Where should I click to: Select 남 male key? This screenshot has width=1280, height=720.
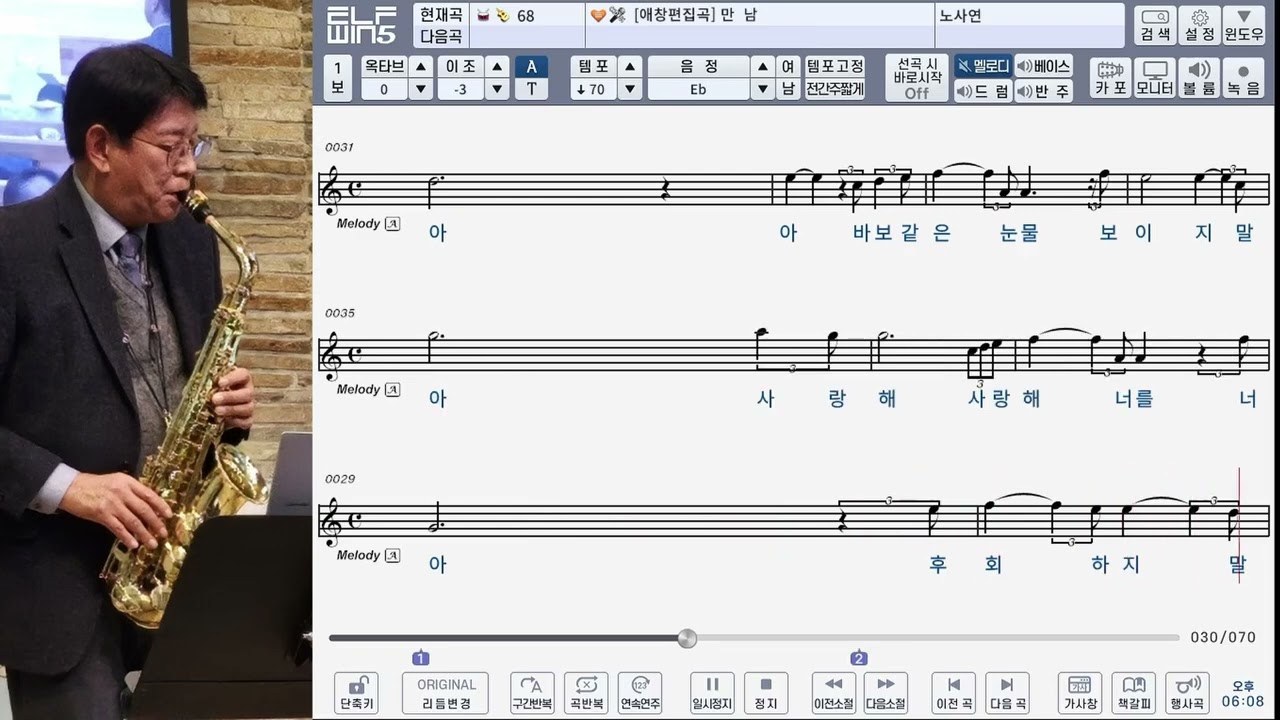click(788, 89)
